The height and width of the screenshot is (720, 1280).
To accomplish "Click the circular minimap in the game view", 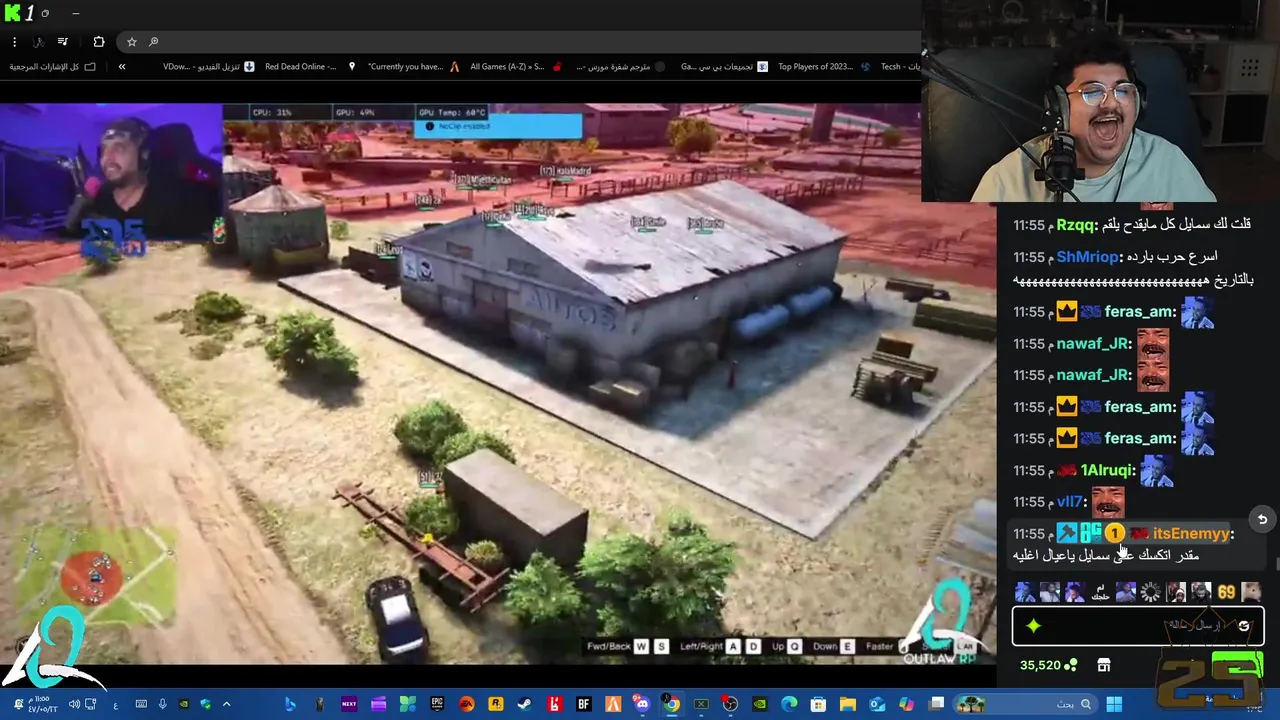I will point(94,575).
